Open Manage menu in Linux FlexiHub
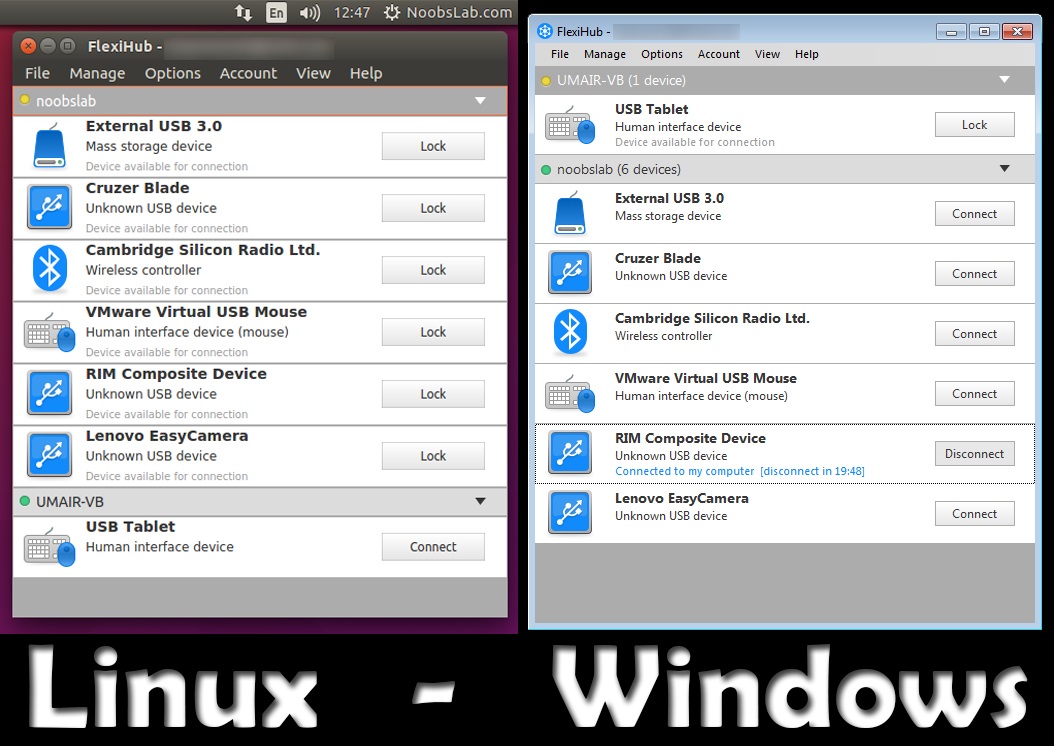 (x=97, y=73)
